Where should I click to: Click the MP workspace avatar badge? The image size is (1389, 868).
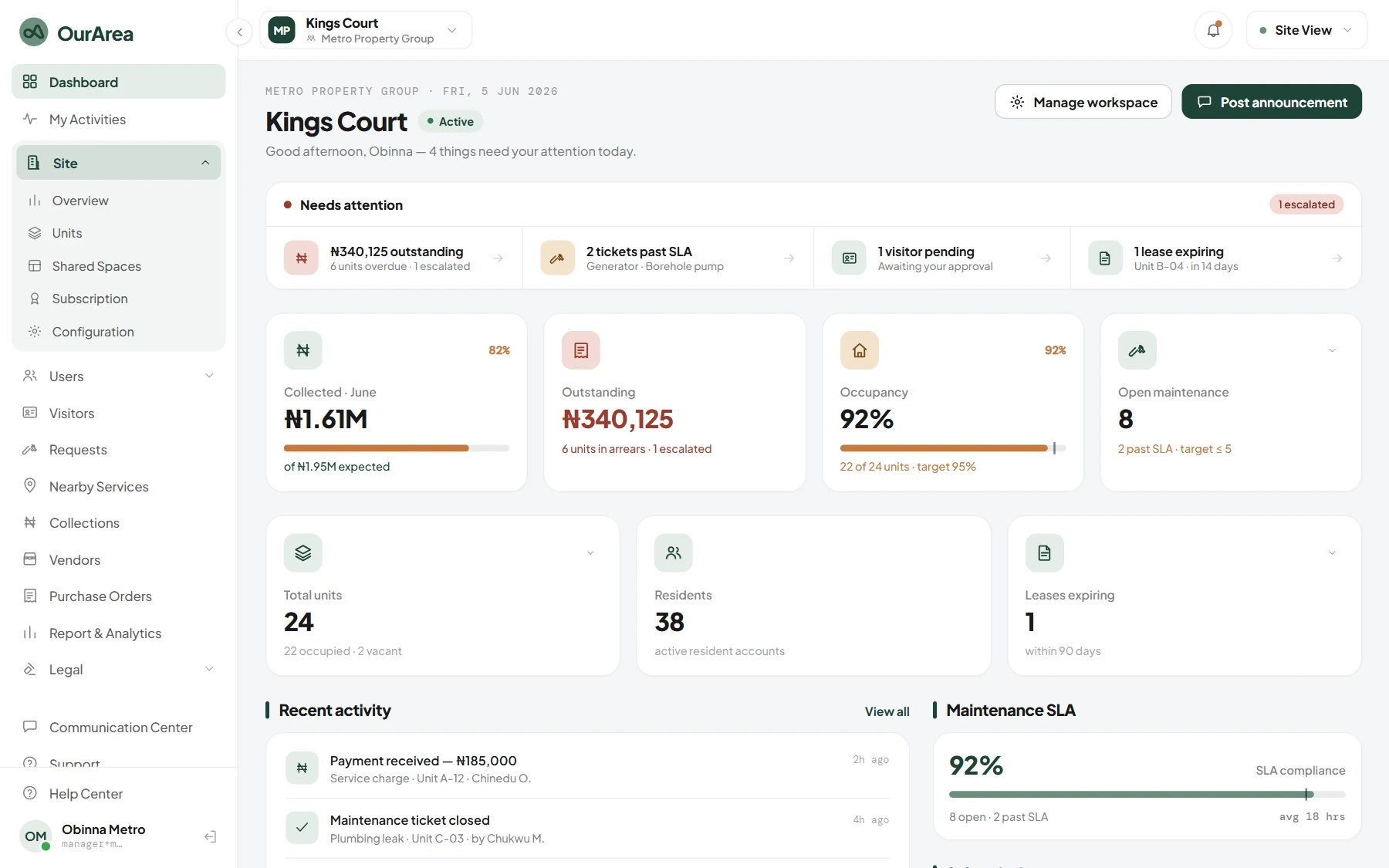[x=282, y=30]
